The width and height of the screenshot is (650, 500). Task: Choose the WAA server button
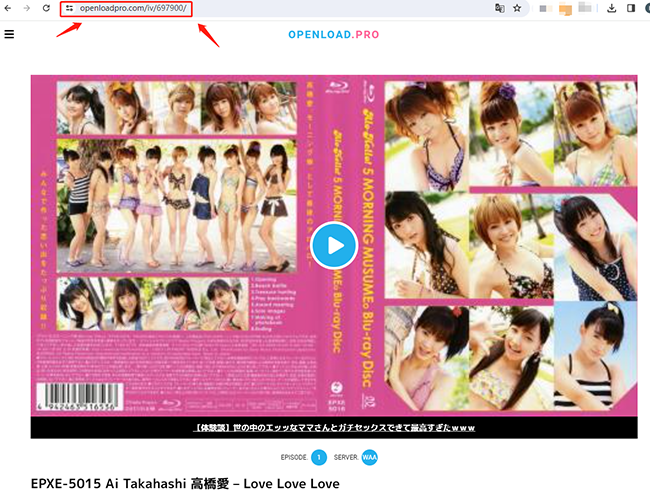[369, 457]
